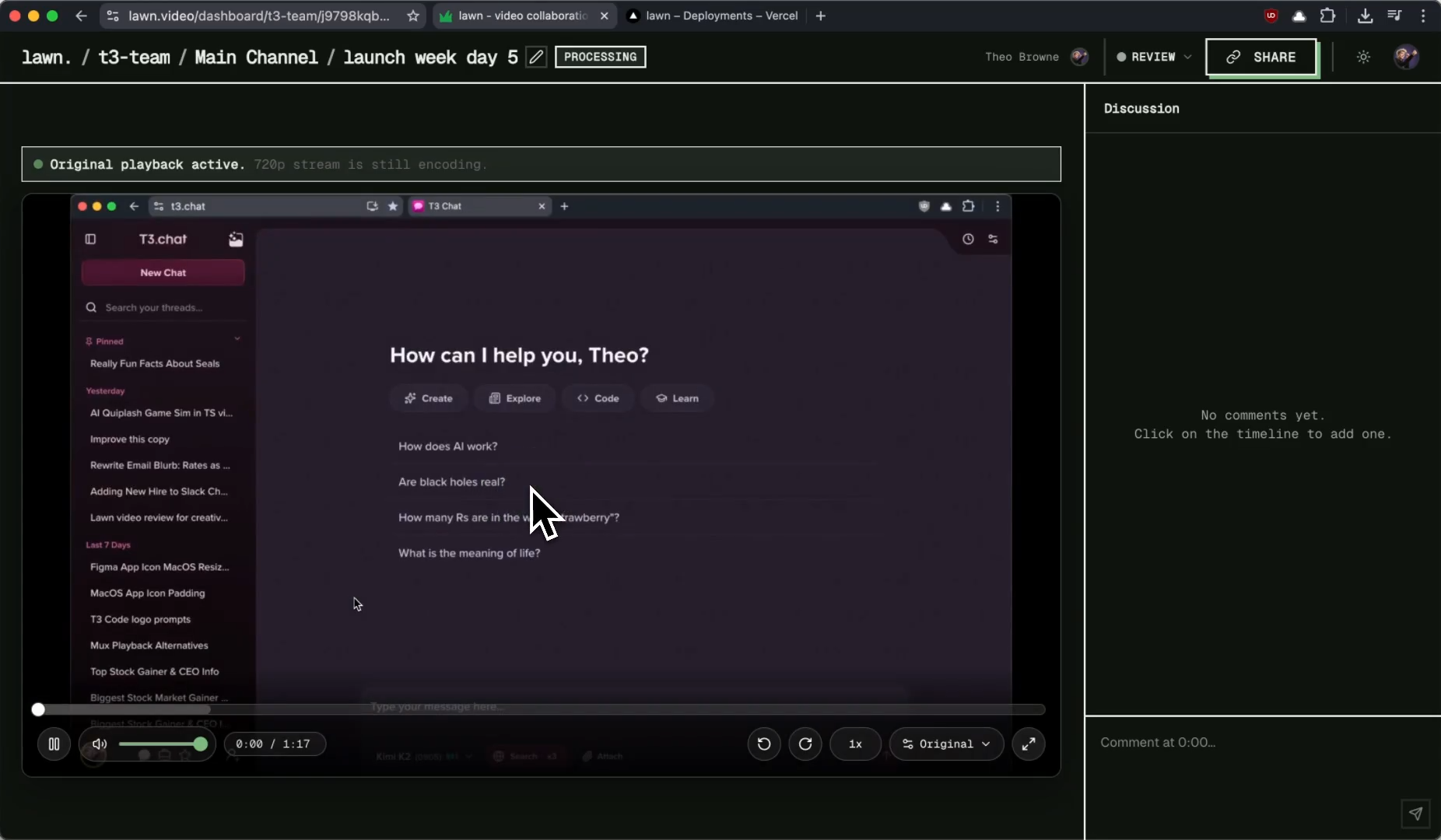Image resolution: width=1441 pixels, height=840 pixels.
Task: Adjust the volume slider
Action: [163, 744]
